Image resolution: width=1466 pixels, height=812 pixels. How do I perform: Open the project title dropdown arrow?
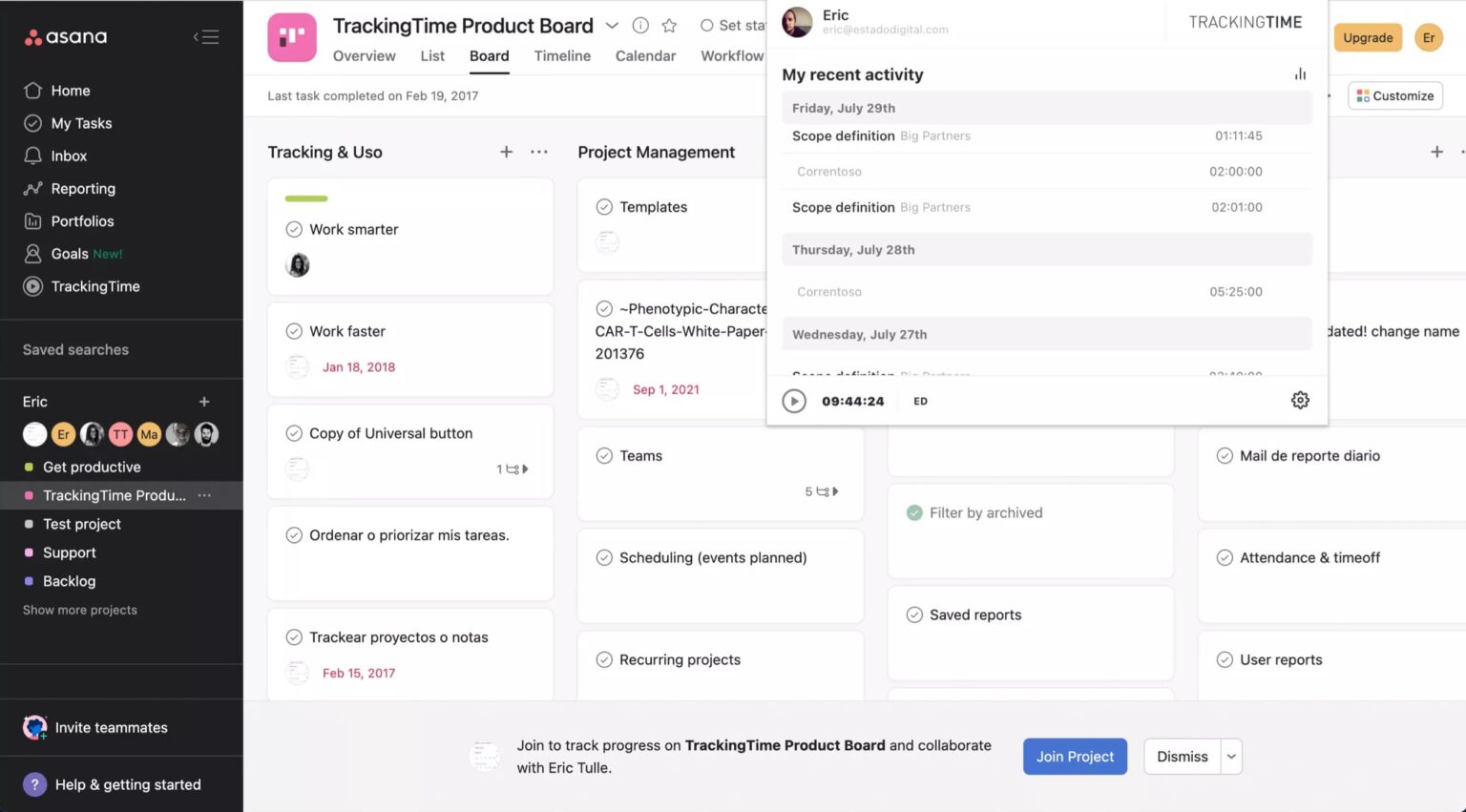click(x=612, y=26)
